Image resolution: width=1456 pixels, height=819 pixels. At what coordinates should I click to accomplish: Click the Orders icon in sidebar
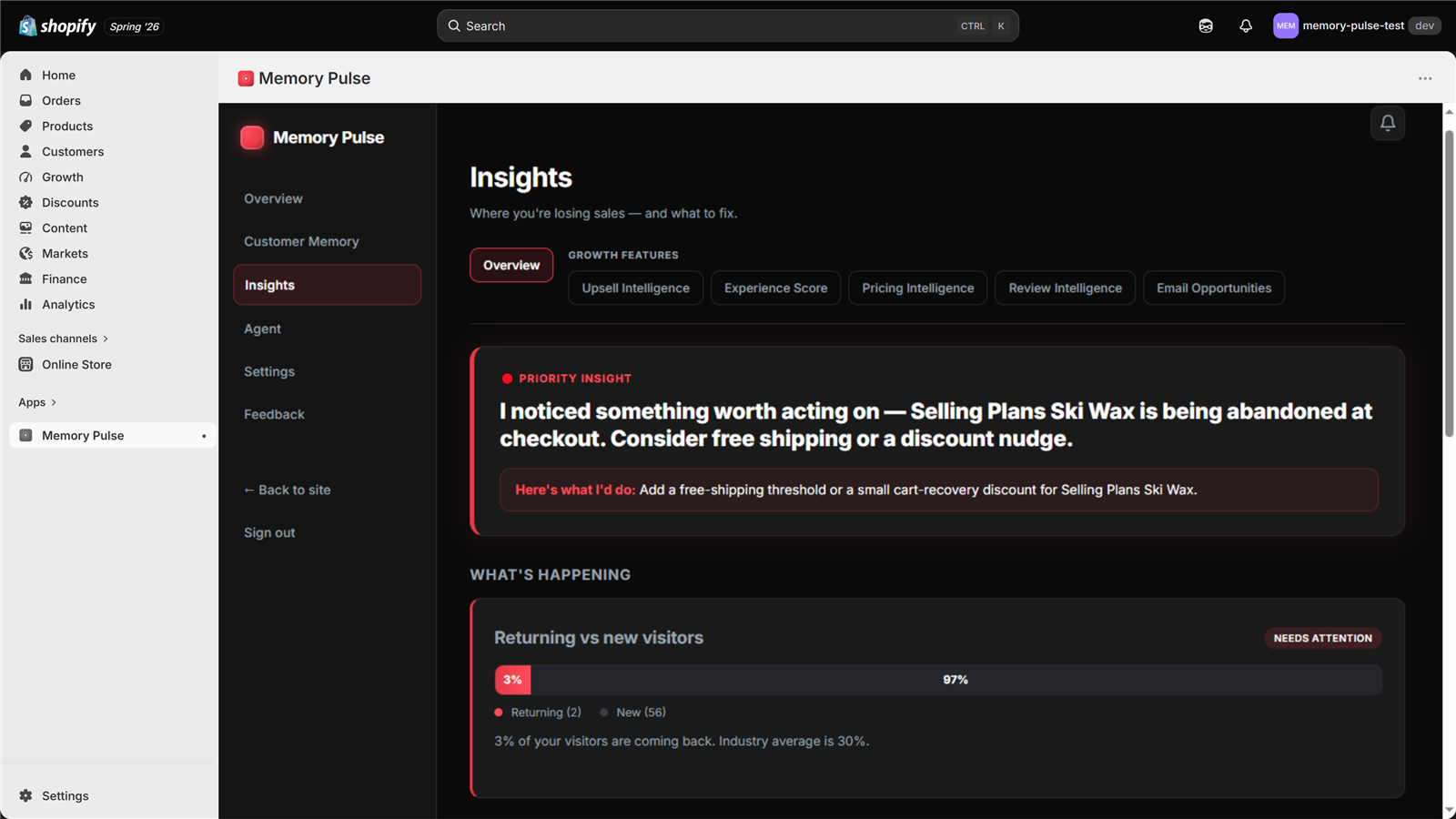pyautogui.click(x=25, y=101)
